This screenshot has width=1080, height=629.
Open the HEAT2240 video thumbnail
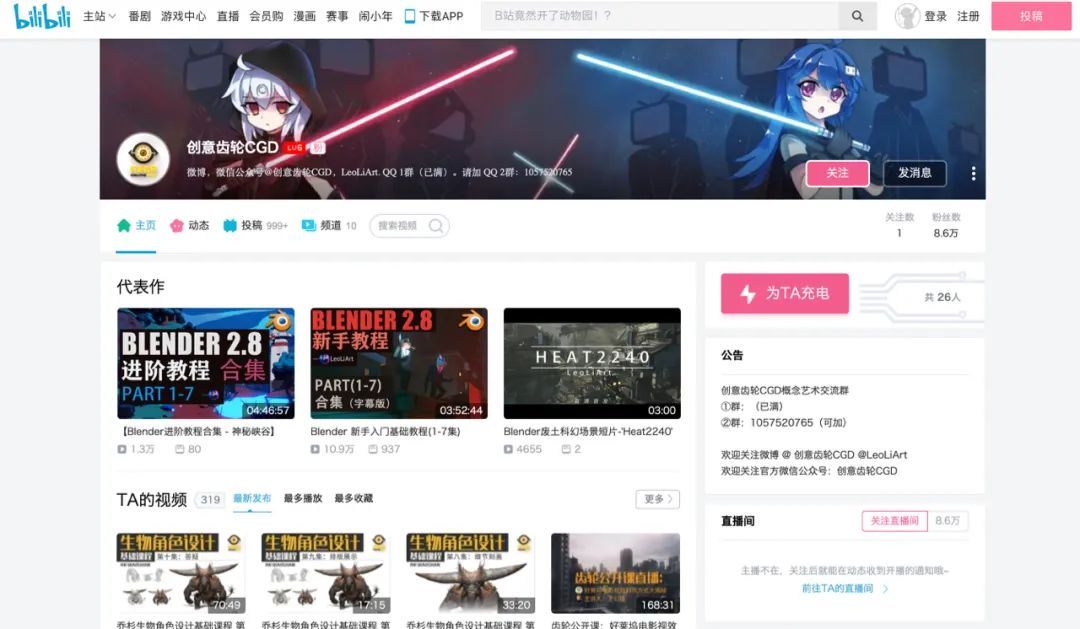592,363
